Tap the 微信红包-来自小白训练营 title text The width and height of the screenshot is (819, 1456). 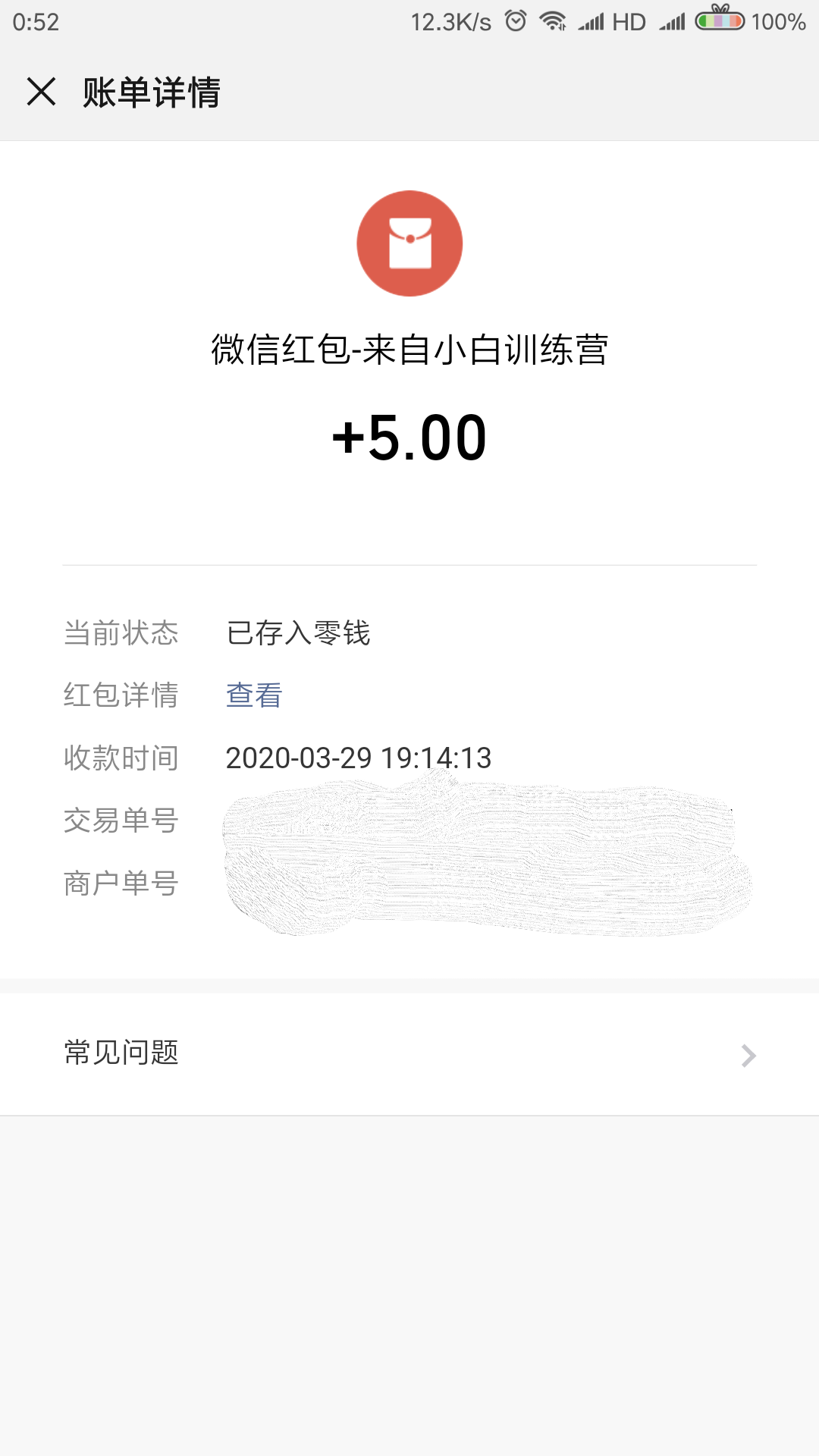(x=409, y=350)
